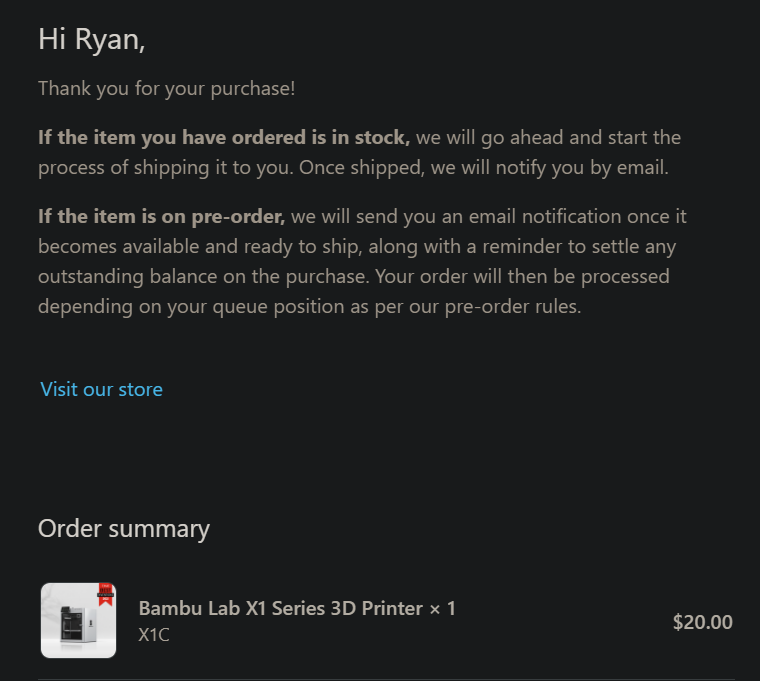The image size is (760, 681).
Task: Click the $20.00 price
Action: pyautogui.click(x=702, y=622)
